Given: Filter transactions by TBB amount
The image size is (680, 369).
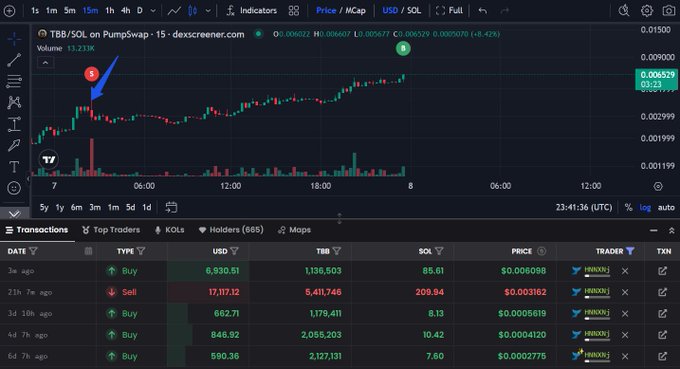Looking at the screenshot, I should click(337, 251).
